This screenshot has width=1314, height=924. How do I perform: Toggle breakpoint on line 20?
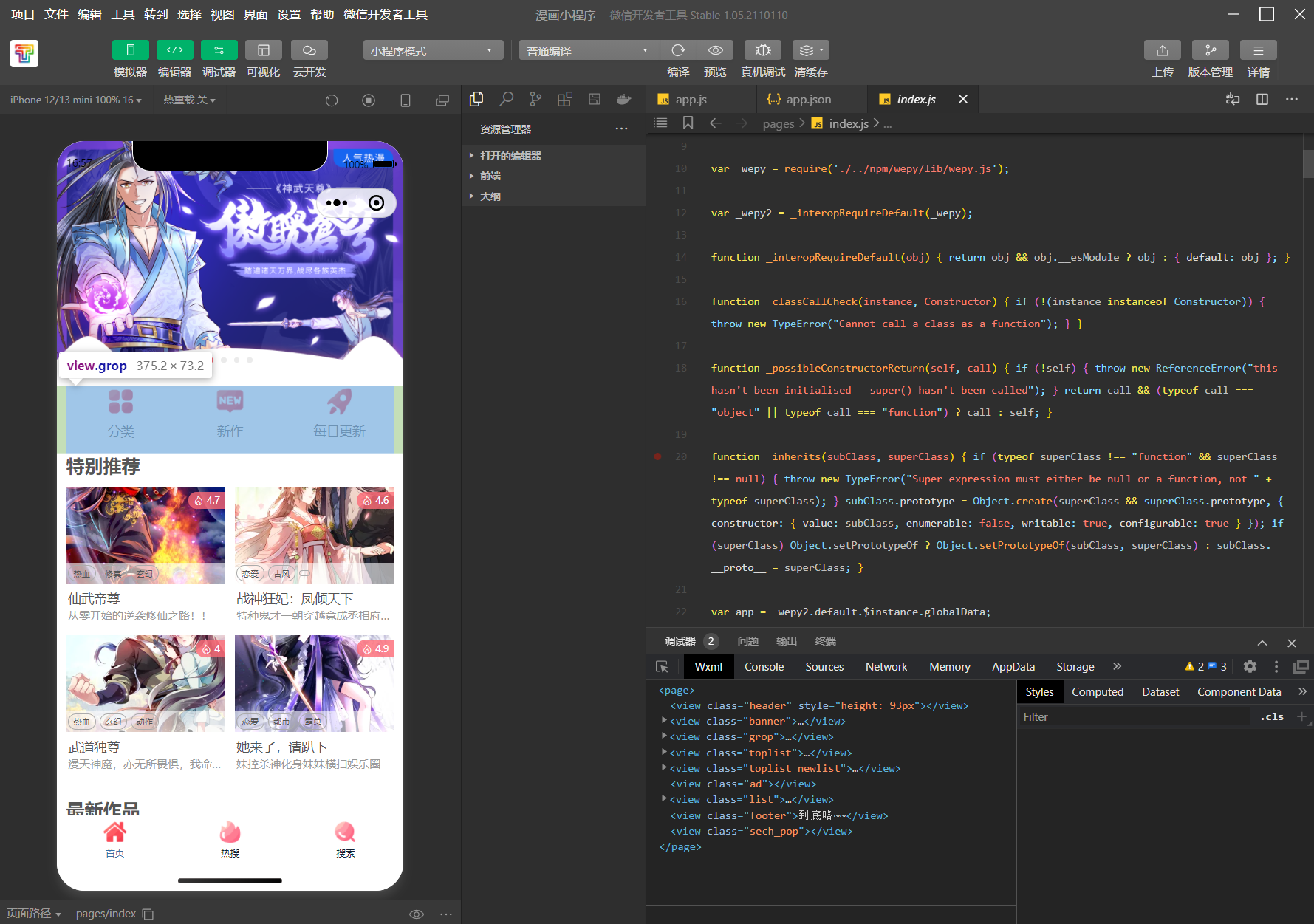[x=657, y=456]
